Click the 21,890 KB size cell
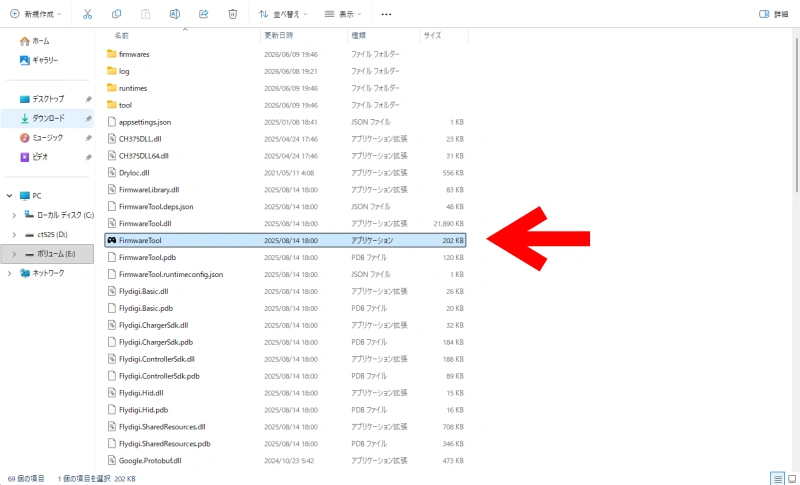This screenshot has width=800, height=485. 448,223
